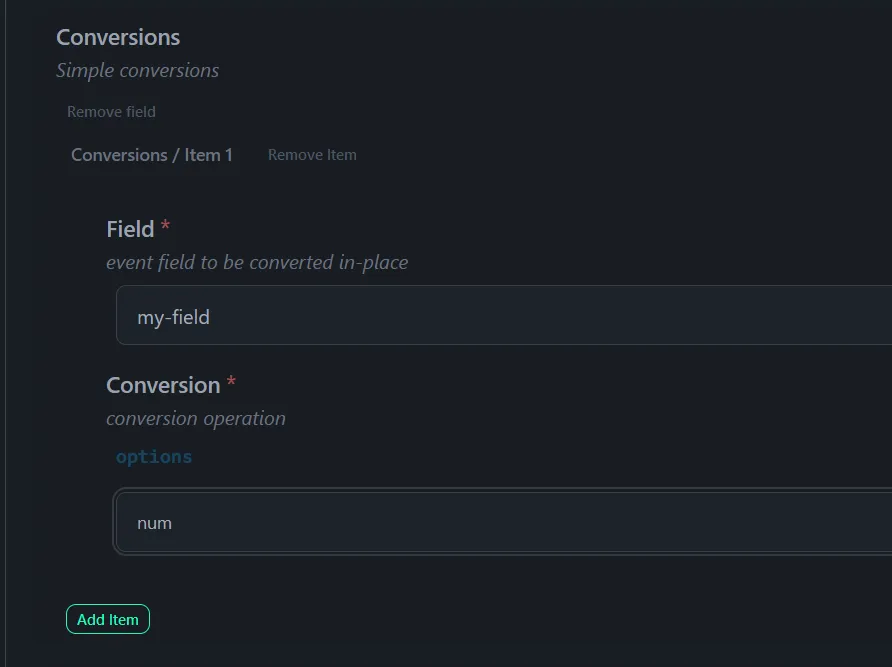Screen dimensions: 892x667
Task: Open the options expander under Conversion
Action: coord(153,456)
